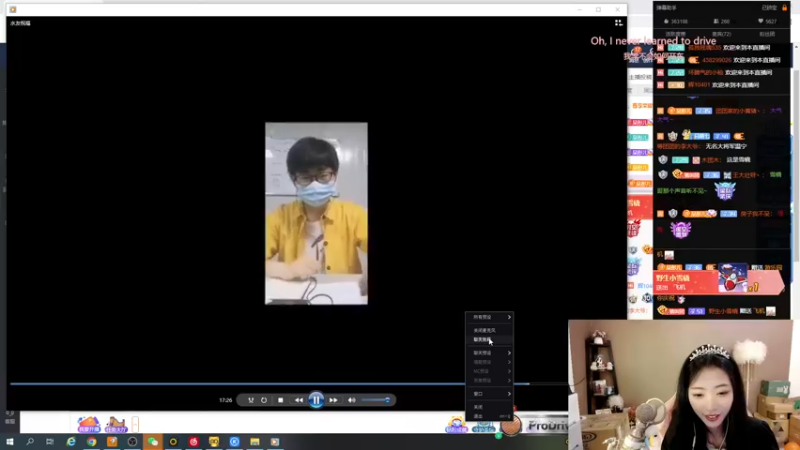Choose 退出 at bottom of context menu

click(x=489, y=416)
